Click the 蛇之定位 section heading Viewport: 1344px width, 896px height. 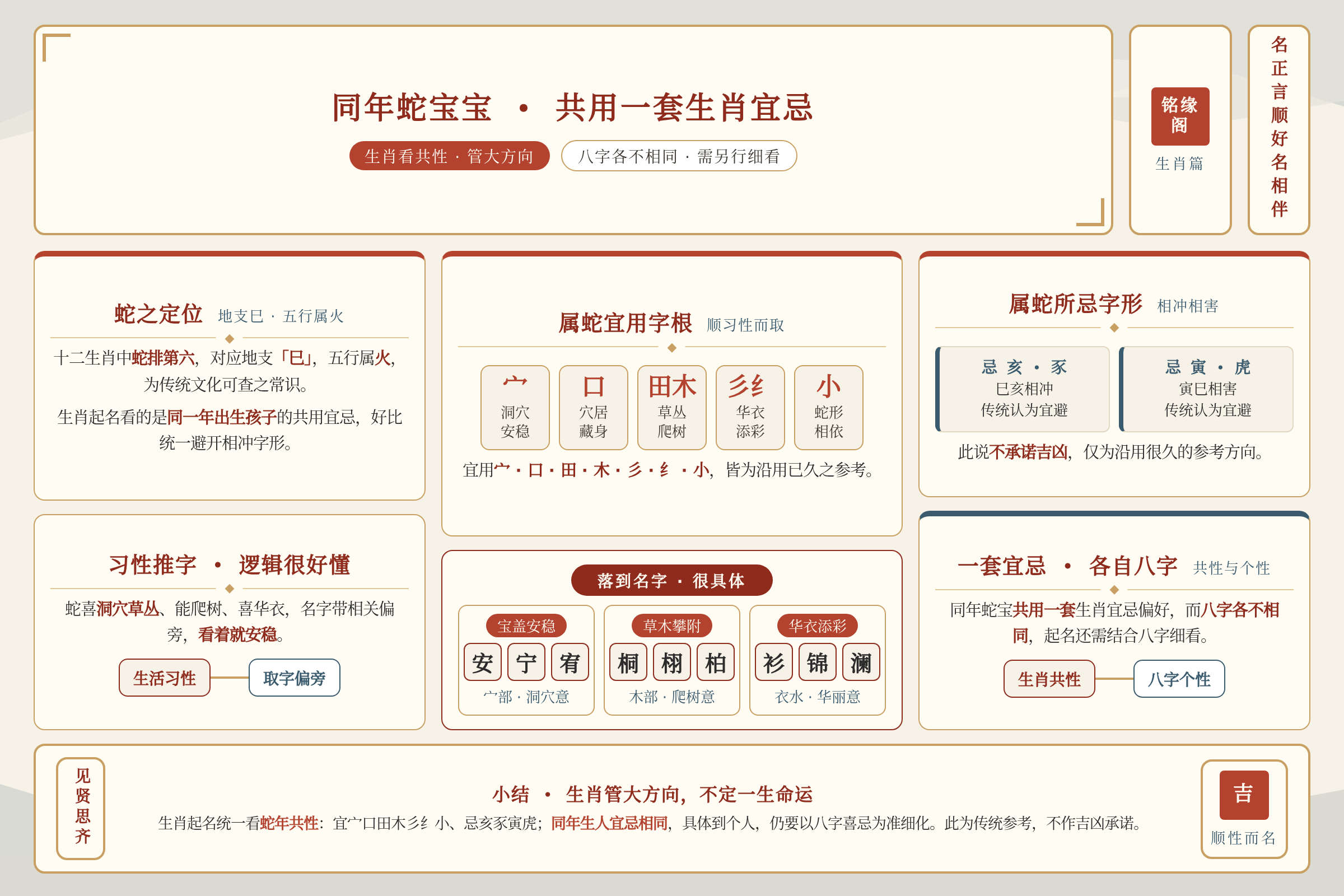(158, 314)
